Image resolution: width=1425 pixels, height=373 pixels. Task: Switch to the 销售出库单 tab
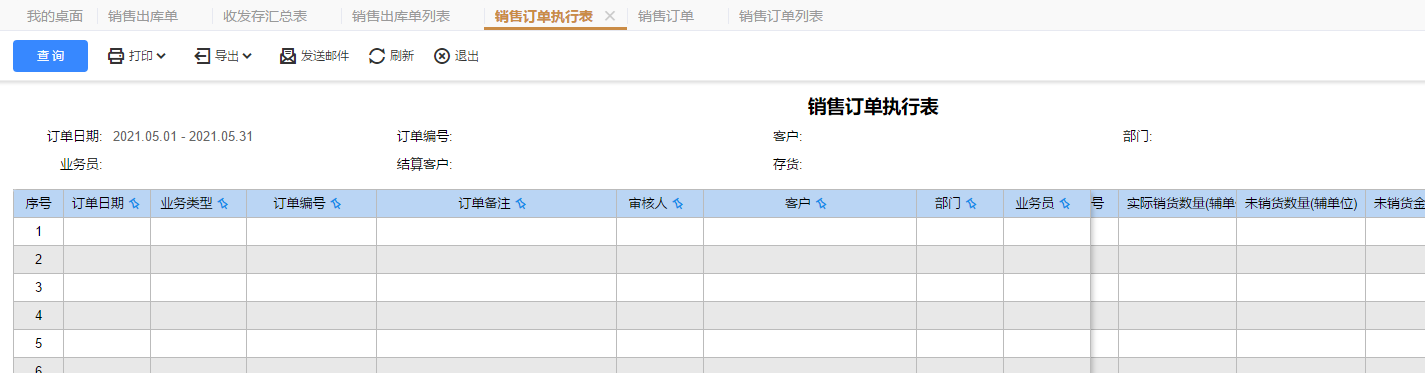(x=142, y=16)
